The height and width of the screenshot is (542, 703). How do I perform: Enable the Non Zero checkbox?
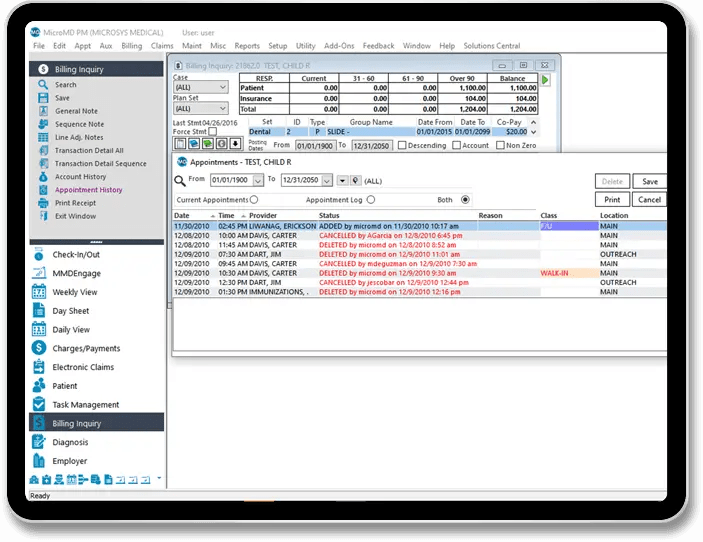click(x=500, y=145)
